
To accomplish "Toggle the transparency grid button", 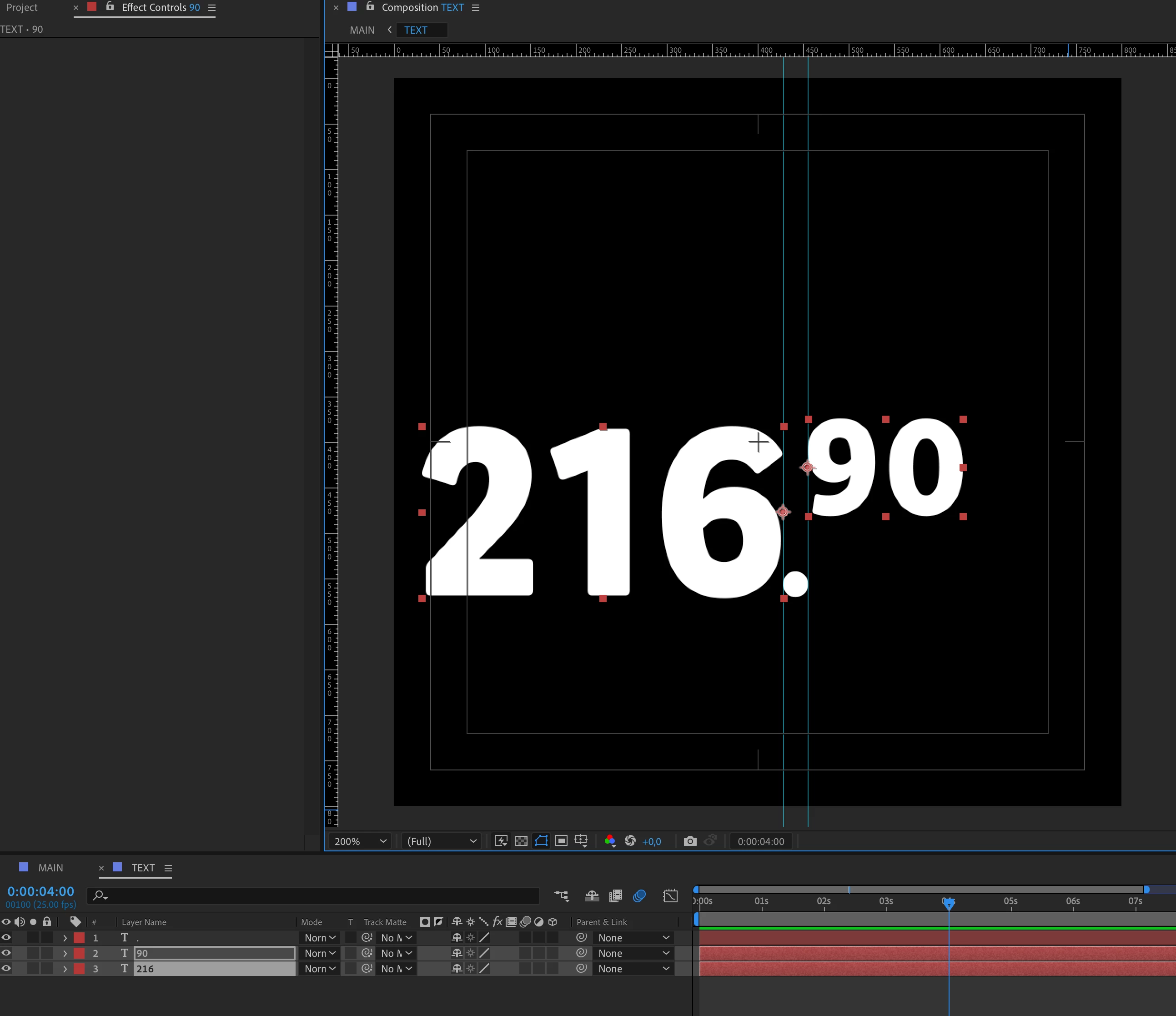I will (x=520, y=841).
